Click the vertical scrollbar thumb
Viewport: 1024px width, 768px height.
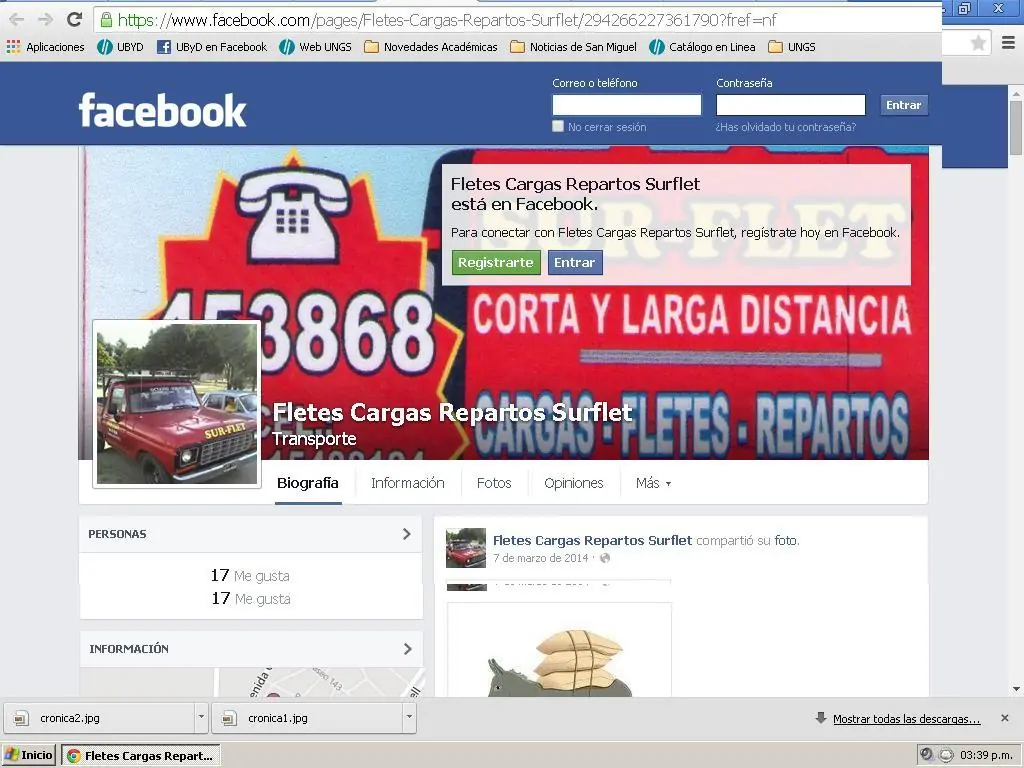click(x=1016, y=128)
